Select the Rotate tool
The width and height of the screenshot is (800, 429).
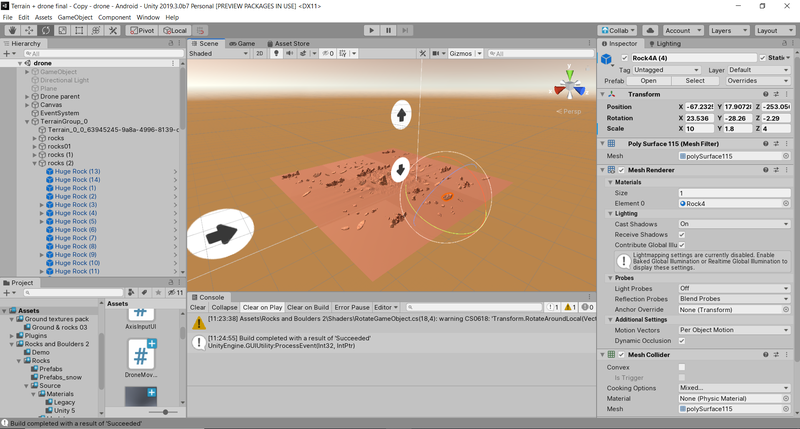(45, 31)
